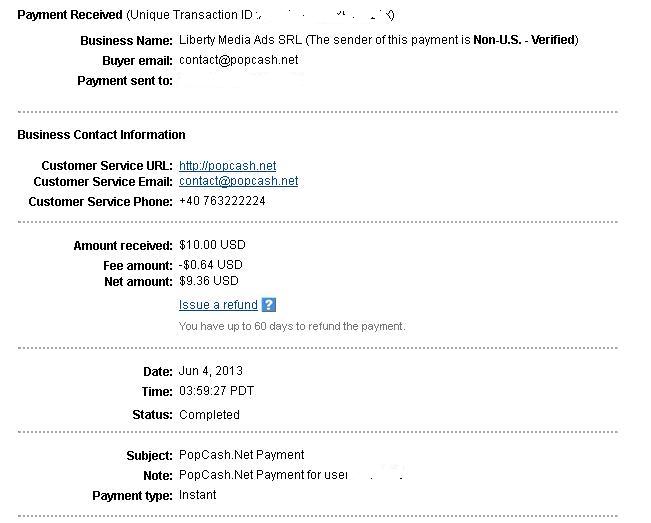Click the refund help question mark icon
The width and height of the screenshot is (651, 523).
point(269,305)
